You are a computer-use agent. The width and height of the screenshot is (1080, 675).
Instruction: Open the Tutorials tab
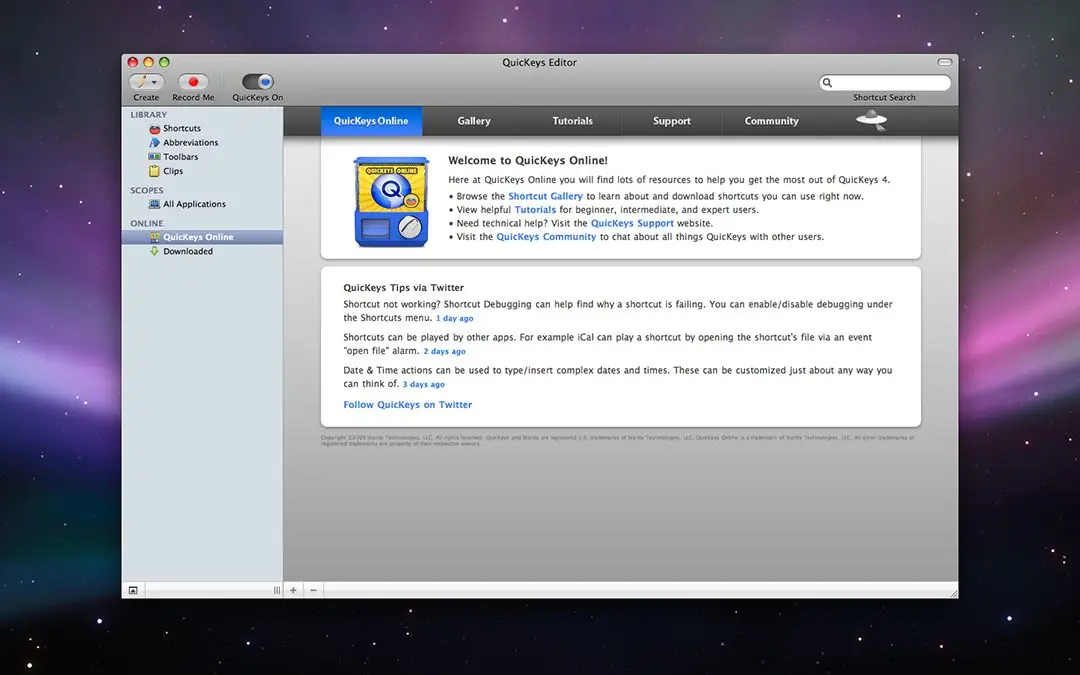tap(572, 121)
